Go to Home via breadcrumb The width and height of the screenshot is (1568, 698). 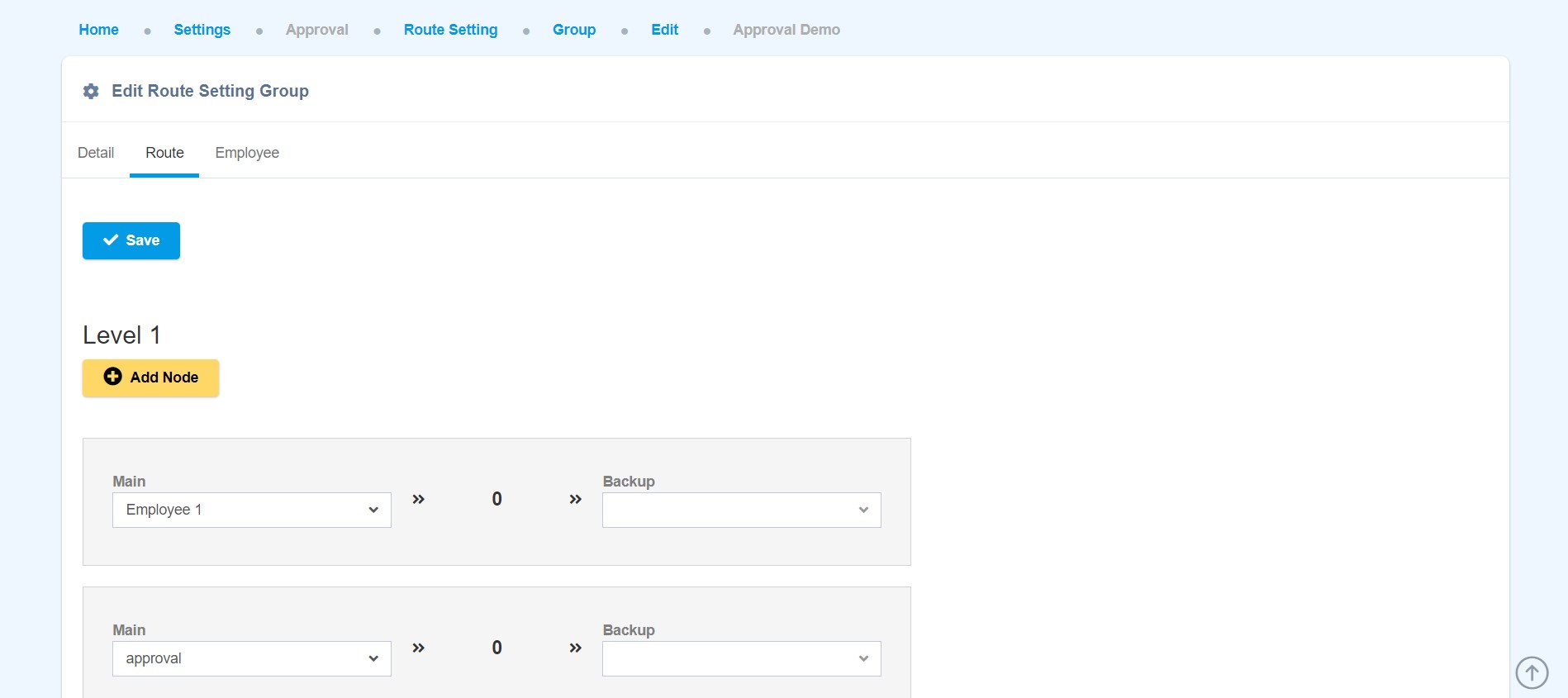pos(98,30)
